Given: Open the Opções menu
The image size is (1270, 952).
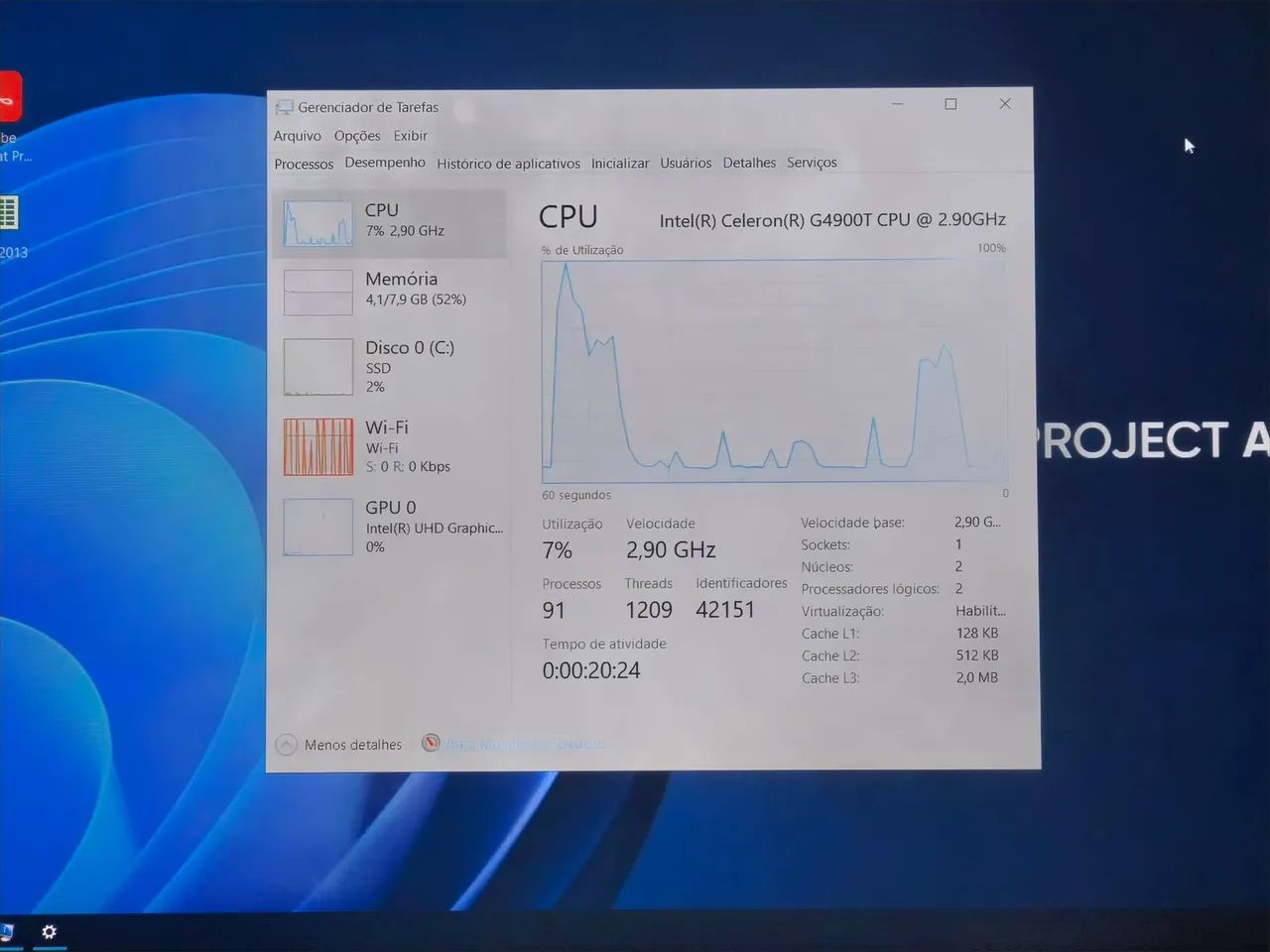Looking at the screenshot, I should point(357,136).
